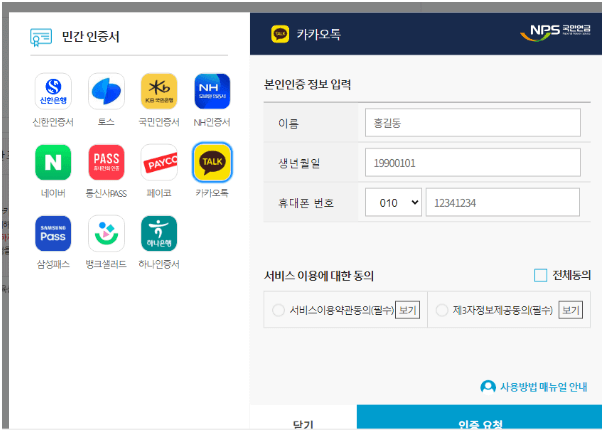Screen dimensions: 611x445
Task: Choose the Toss certificate icon
Action: point(106,92)
